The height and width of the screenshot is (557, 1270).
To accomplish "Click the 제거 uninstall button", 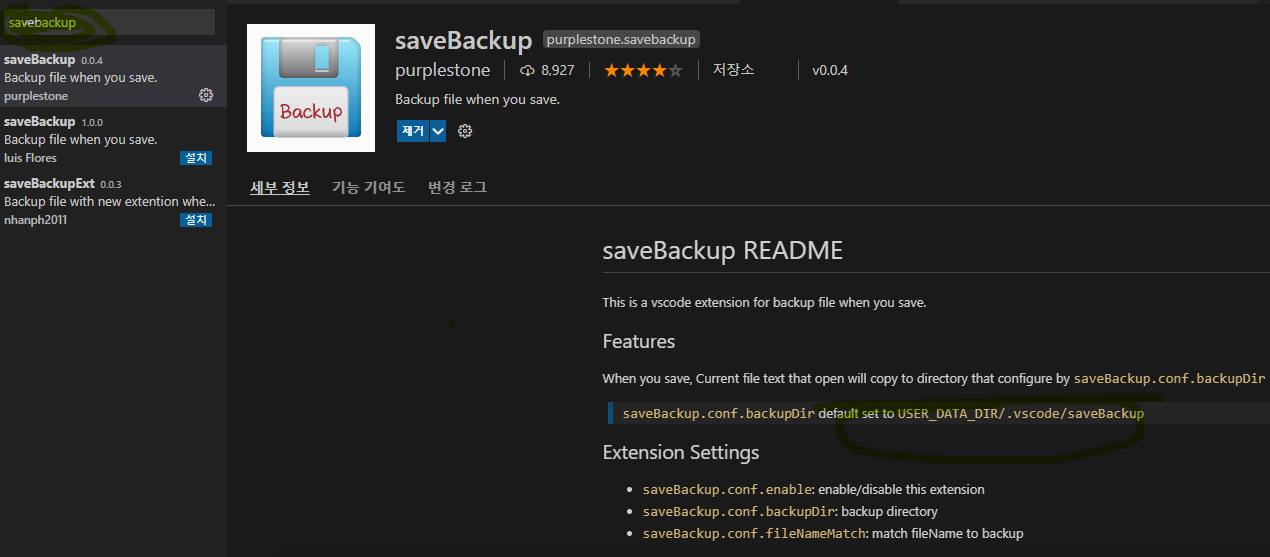I will coord(412,131).
